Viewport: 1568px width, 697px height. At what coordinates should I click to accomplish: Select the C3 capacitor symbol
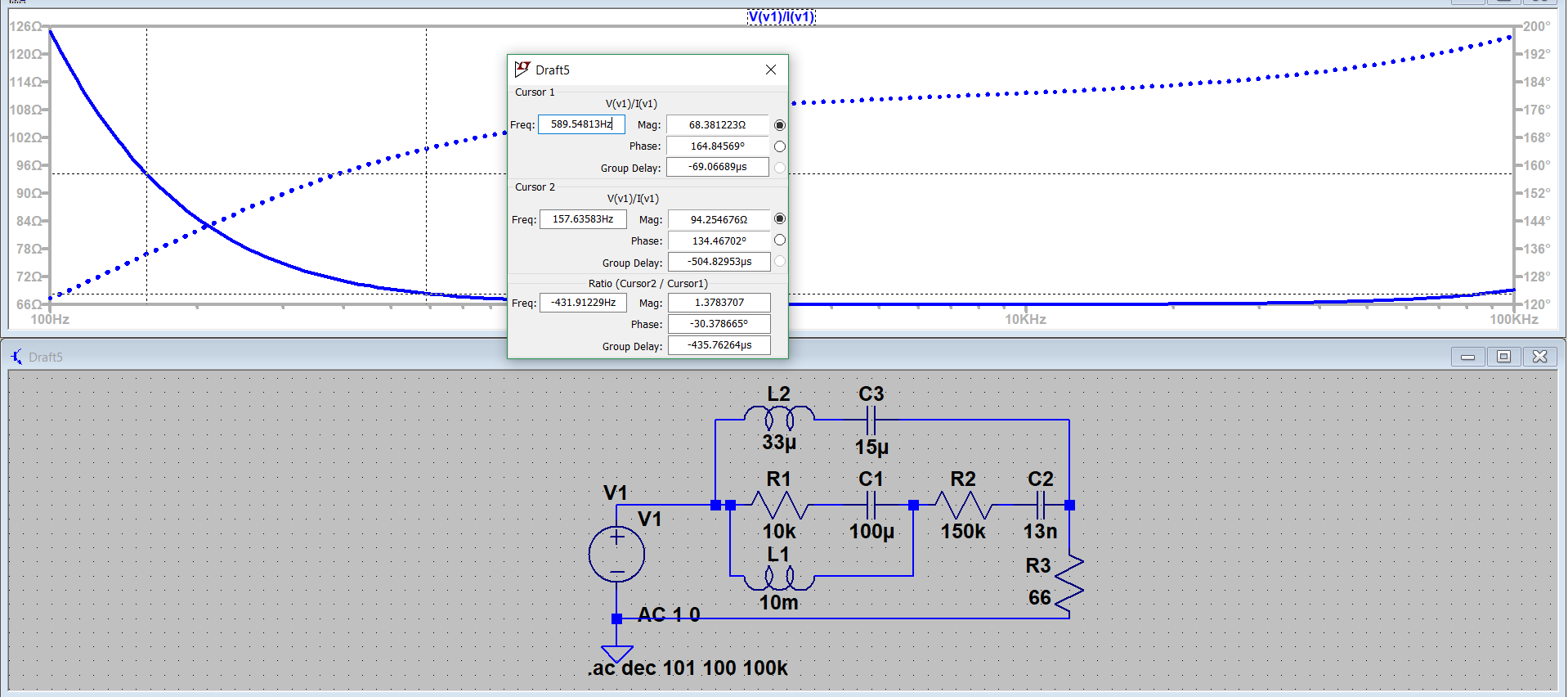(x=871, y=420)
